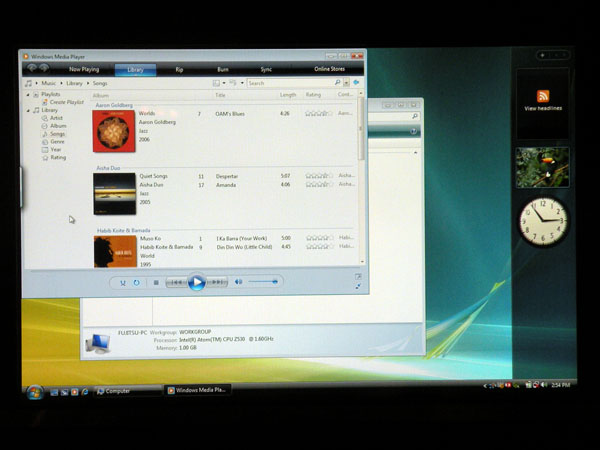The height and width of the screenshot is (450, 600).
Task: Go back with Media Player back arrow
Action: click(x=31, y=68)
